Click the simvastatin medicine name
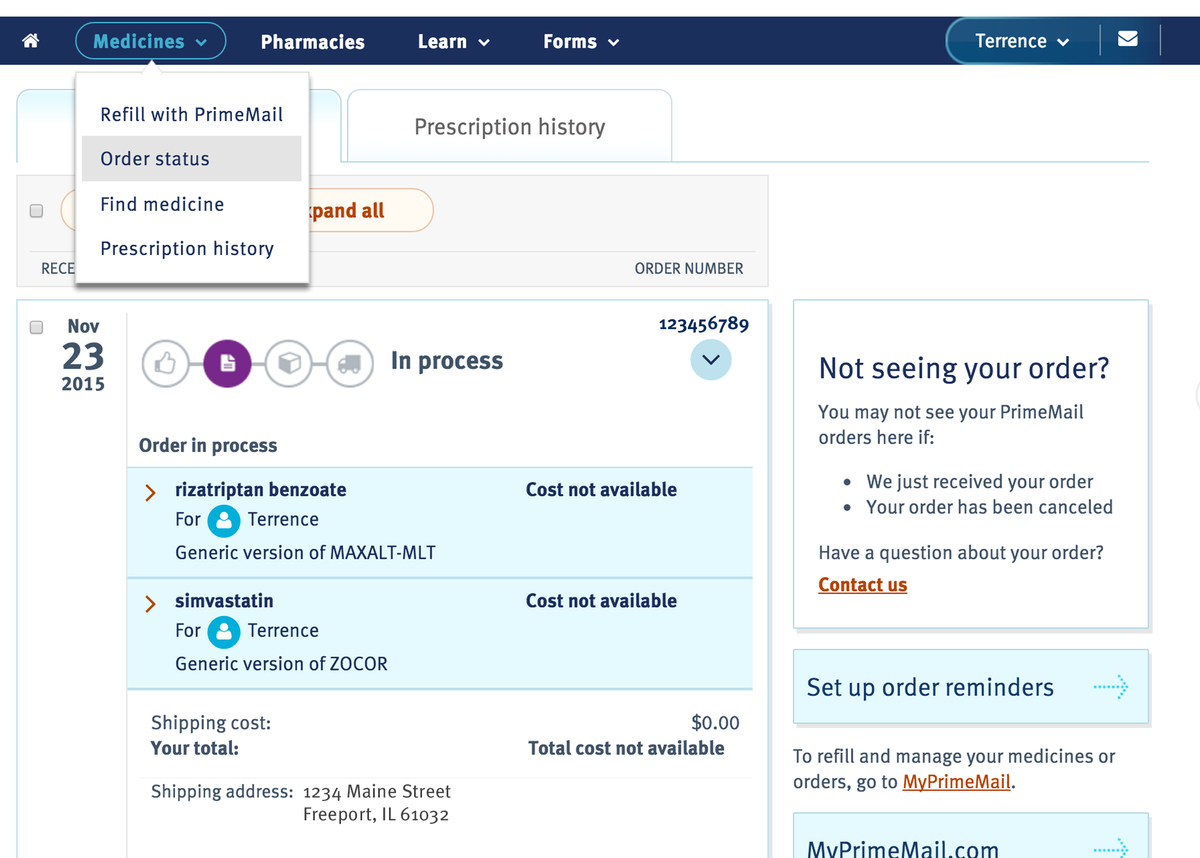 (x=224, y=601)
